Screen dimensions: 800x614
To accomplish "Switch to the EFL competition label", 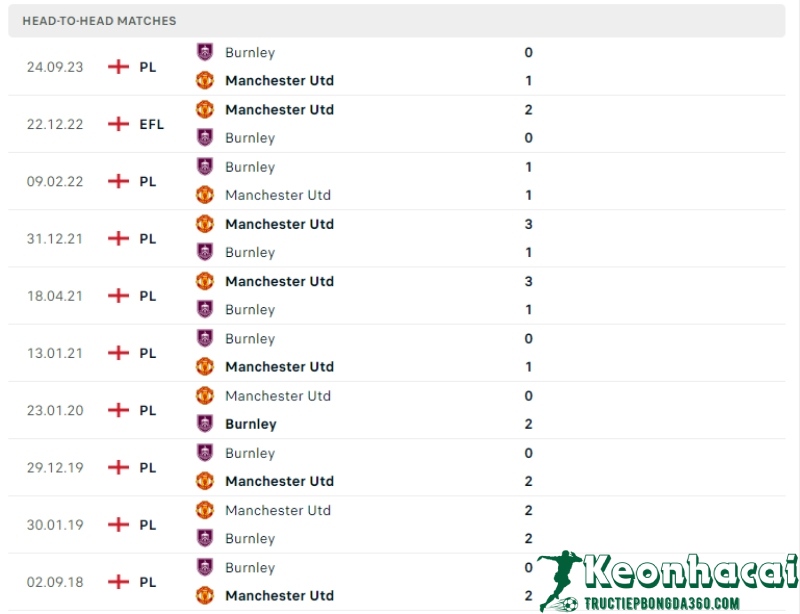I will point(151,124).
